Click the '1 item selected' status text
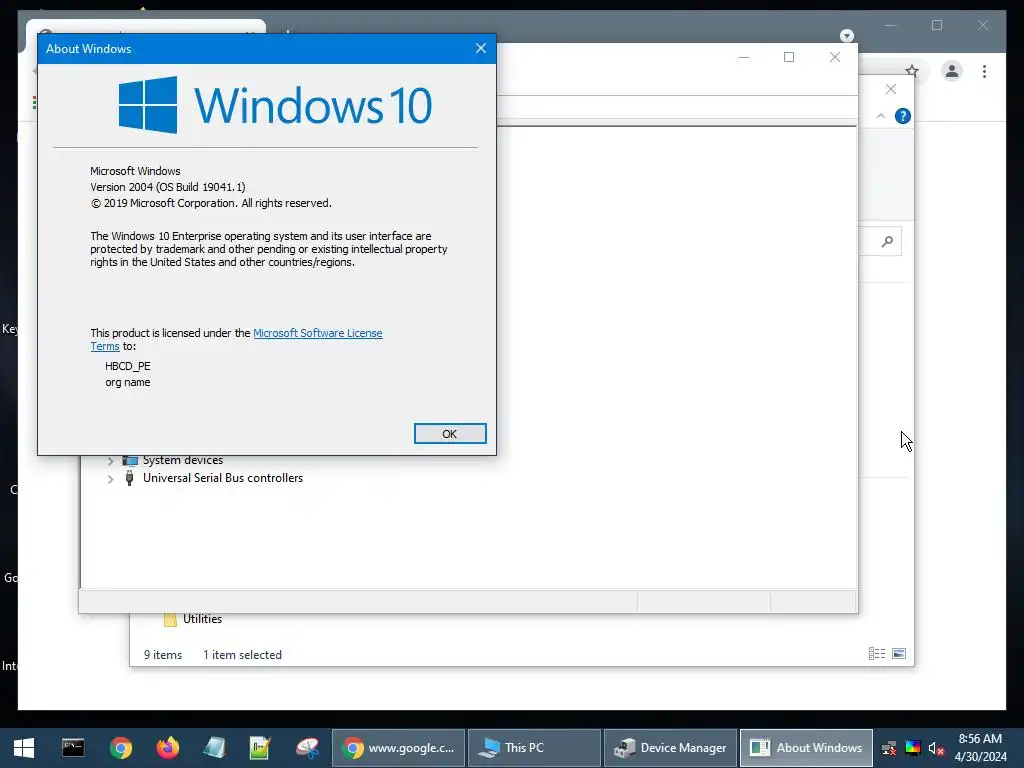The width and height of the screenshot is (1024, 768). point(242,654)
